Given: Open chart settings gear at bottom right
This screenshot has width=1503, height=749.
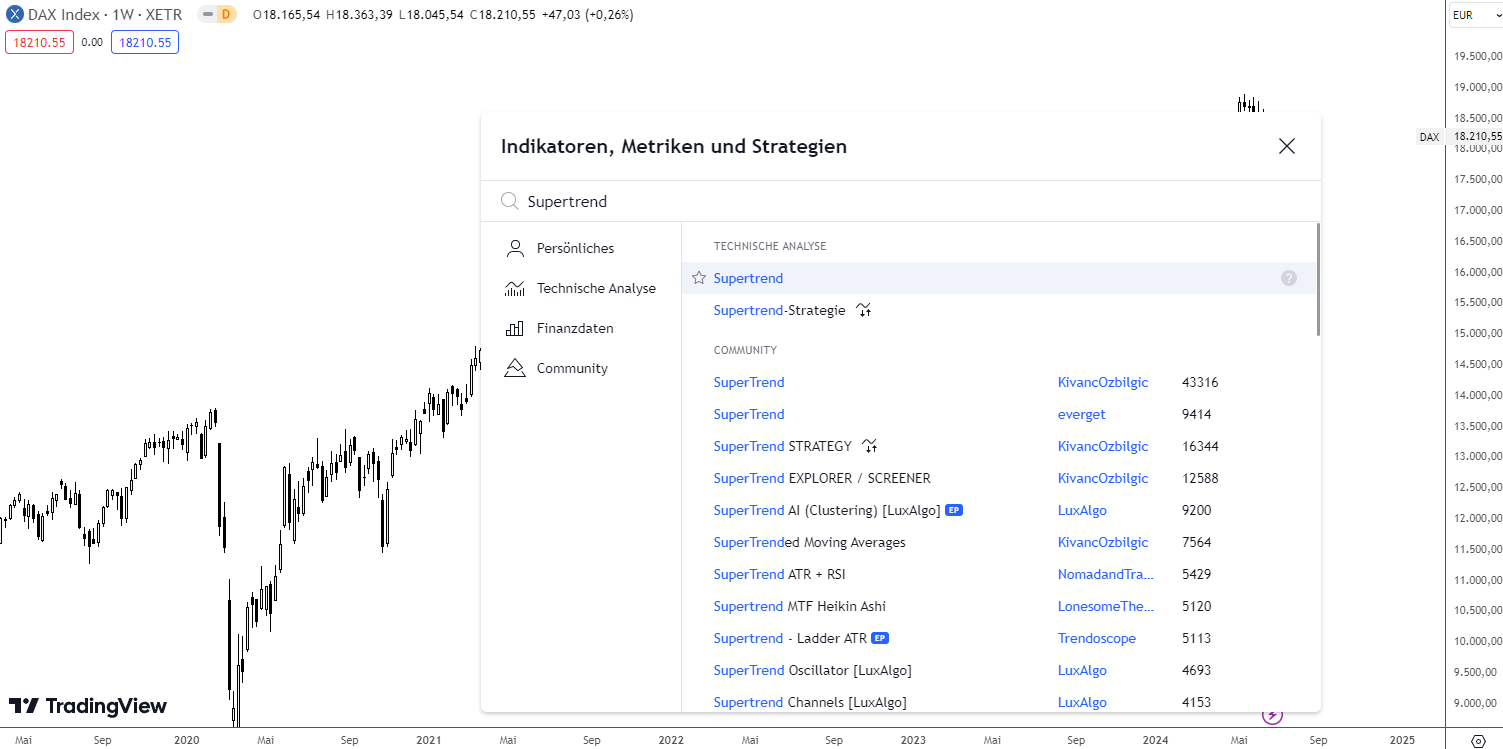Looking at the screenshot, I should [x=1479, y=740].
